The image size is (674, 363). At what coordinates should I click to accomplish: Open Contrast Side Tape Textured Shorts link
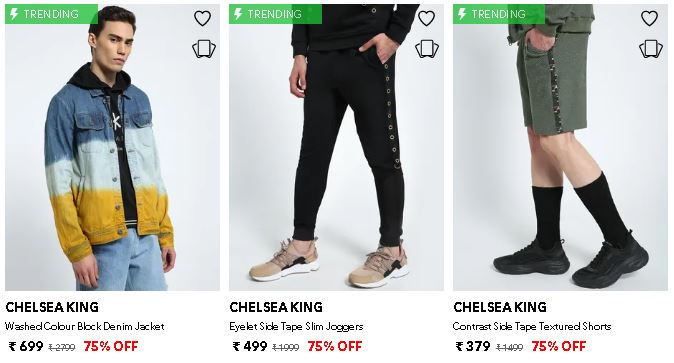pos(532,326)
